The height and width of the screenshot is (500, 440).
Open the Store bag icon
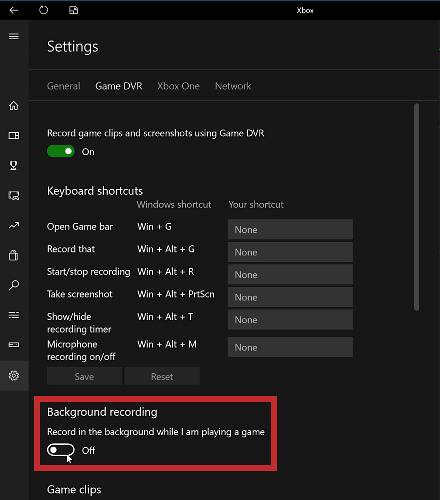14,255
